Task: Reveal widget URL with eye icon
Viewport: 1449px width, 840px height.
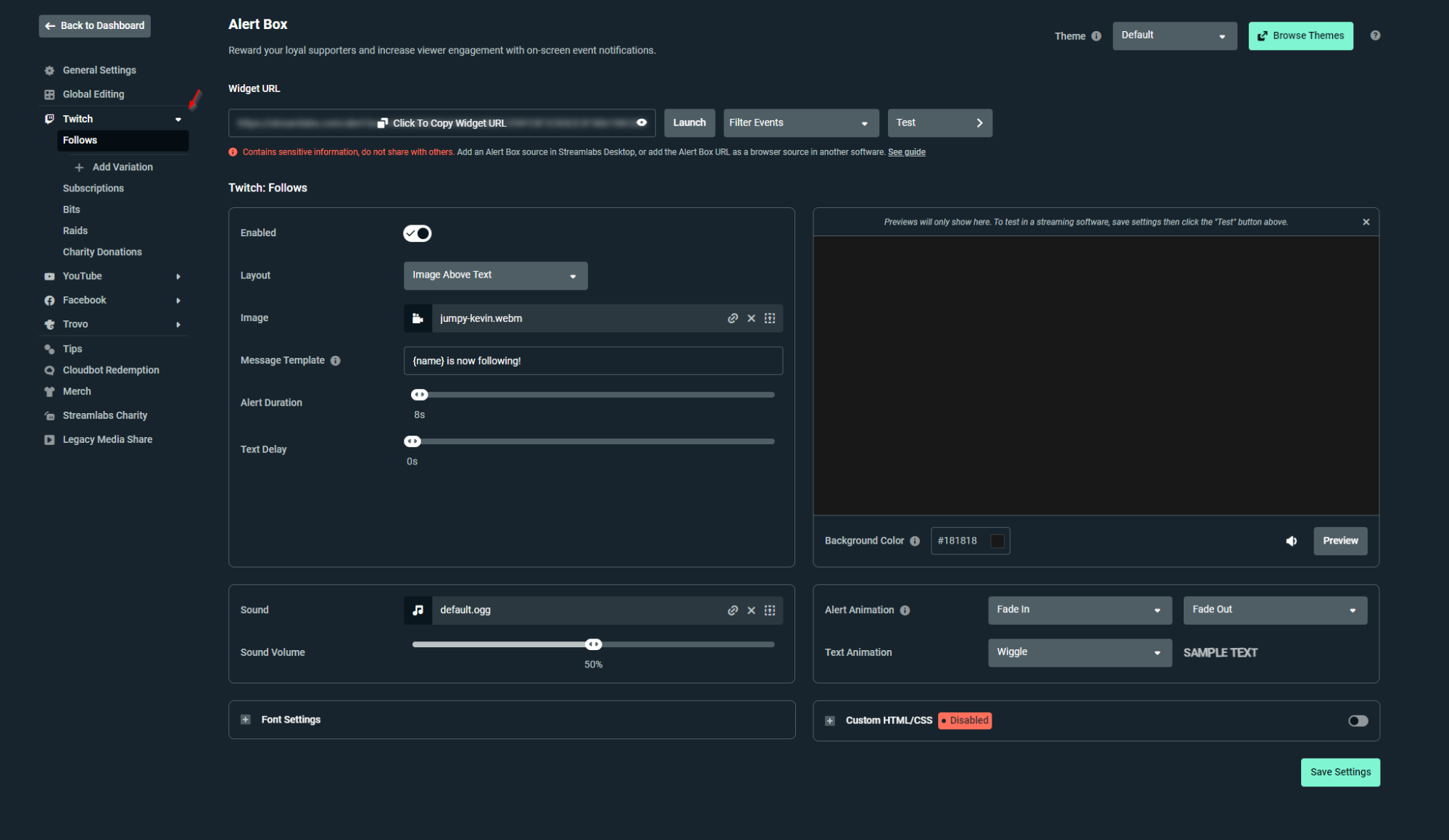Action: [642, 122]
